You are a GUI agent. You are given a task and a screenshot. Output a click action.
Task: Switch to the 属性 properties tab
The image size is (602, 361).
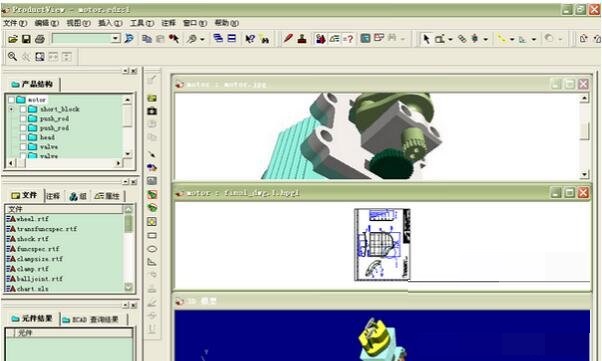(x=108, y=196)
